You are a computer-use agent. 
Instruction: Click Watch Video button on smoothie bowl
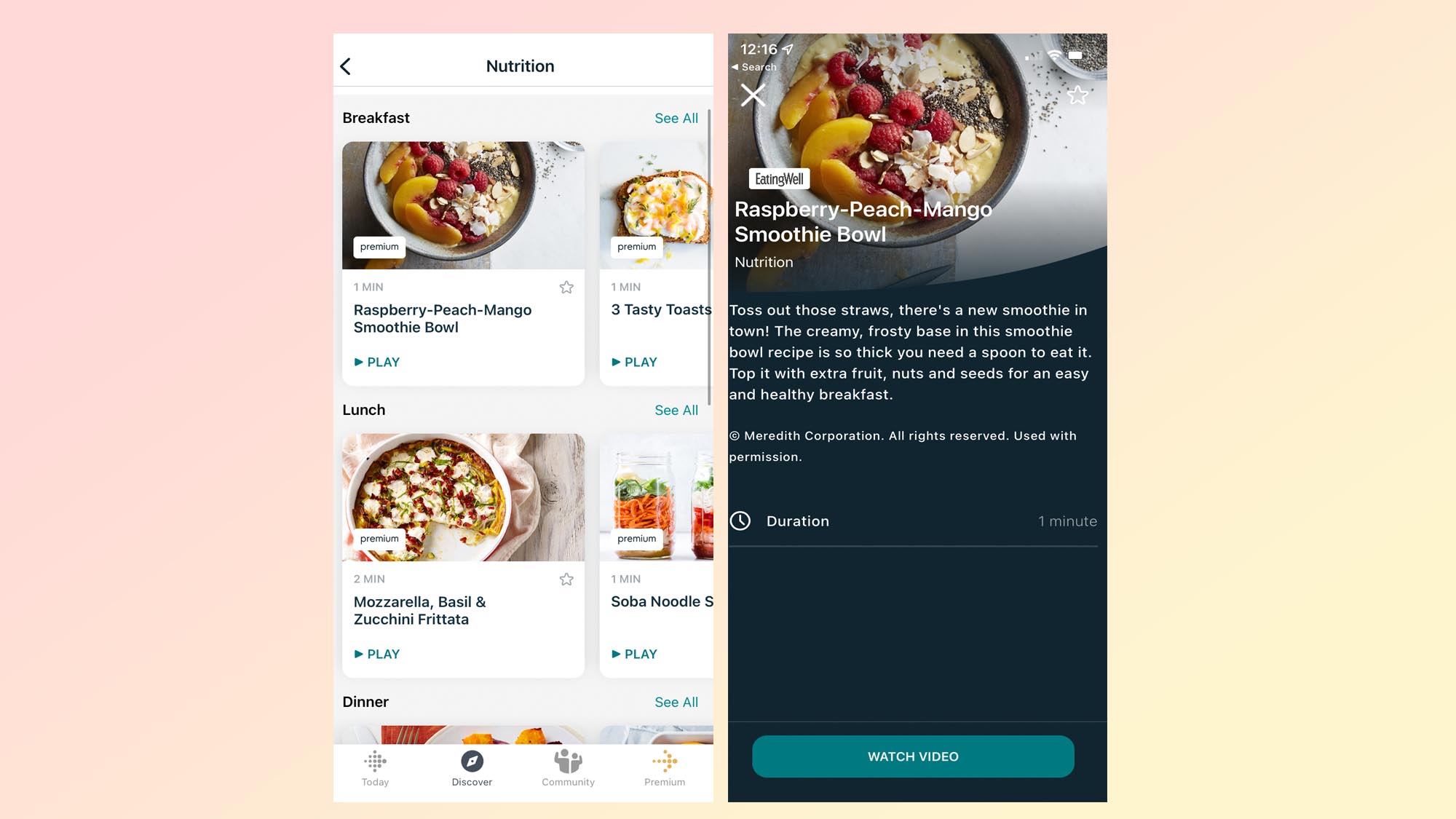pyautogui.click(x=912, y=756)
